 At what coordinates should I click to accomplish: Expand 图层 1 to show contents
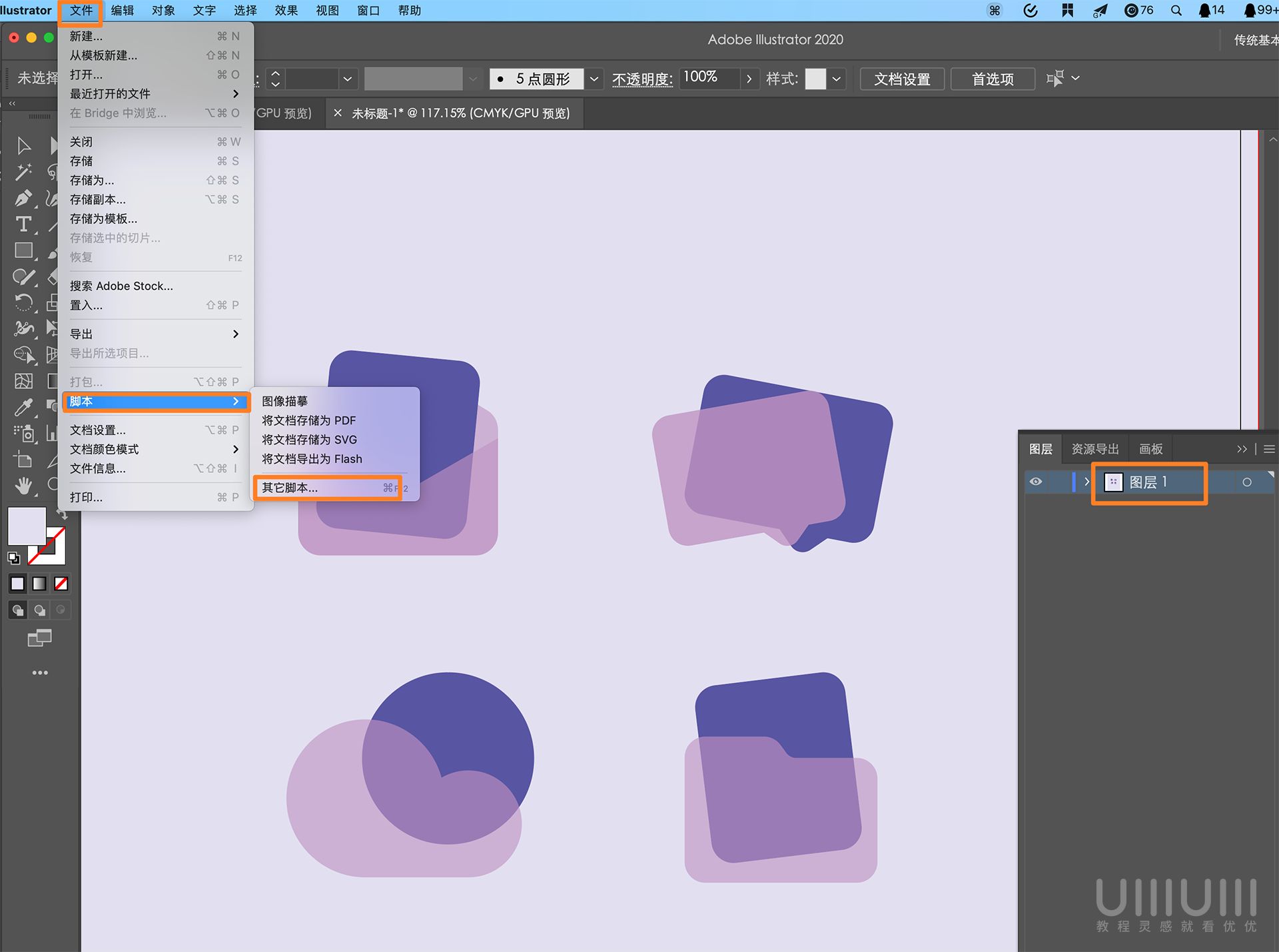pyautogui.click(x=1088, y=482)
